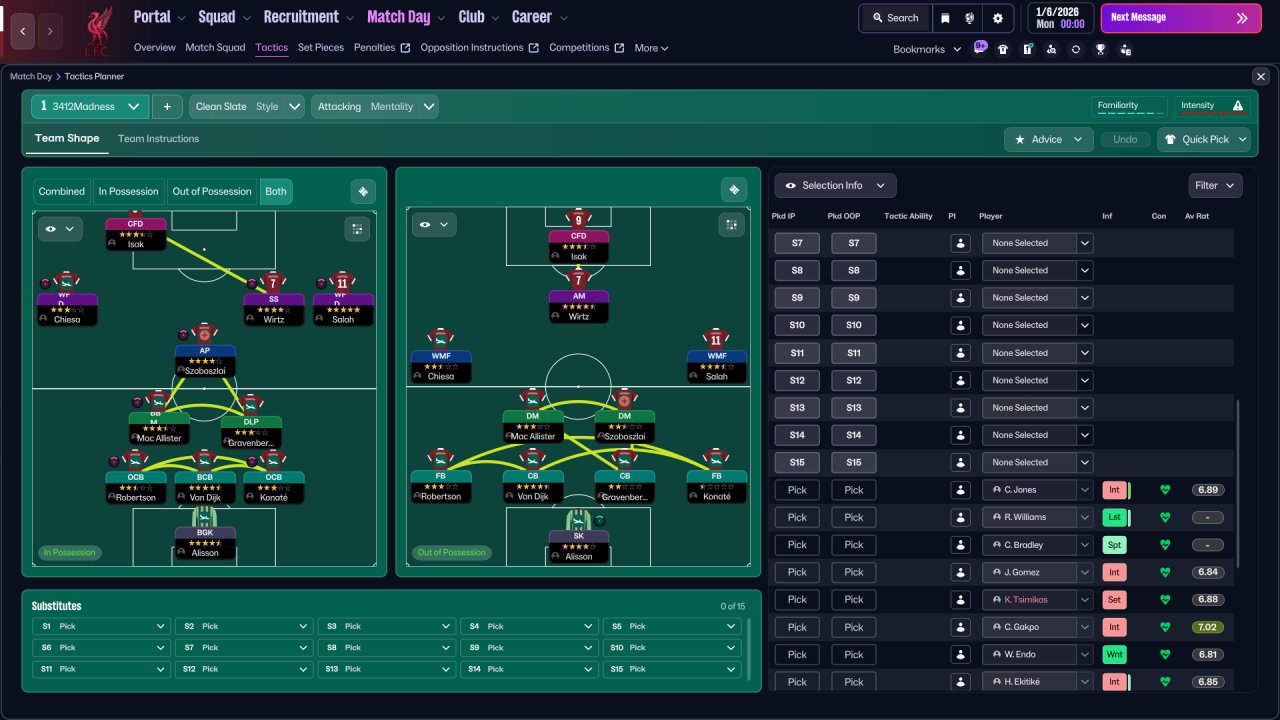
Task: Open the Career menu
Action: (x=540, y=17)
